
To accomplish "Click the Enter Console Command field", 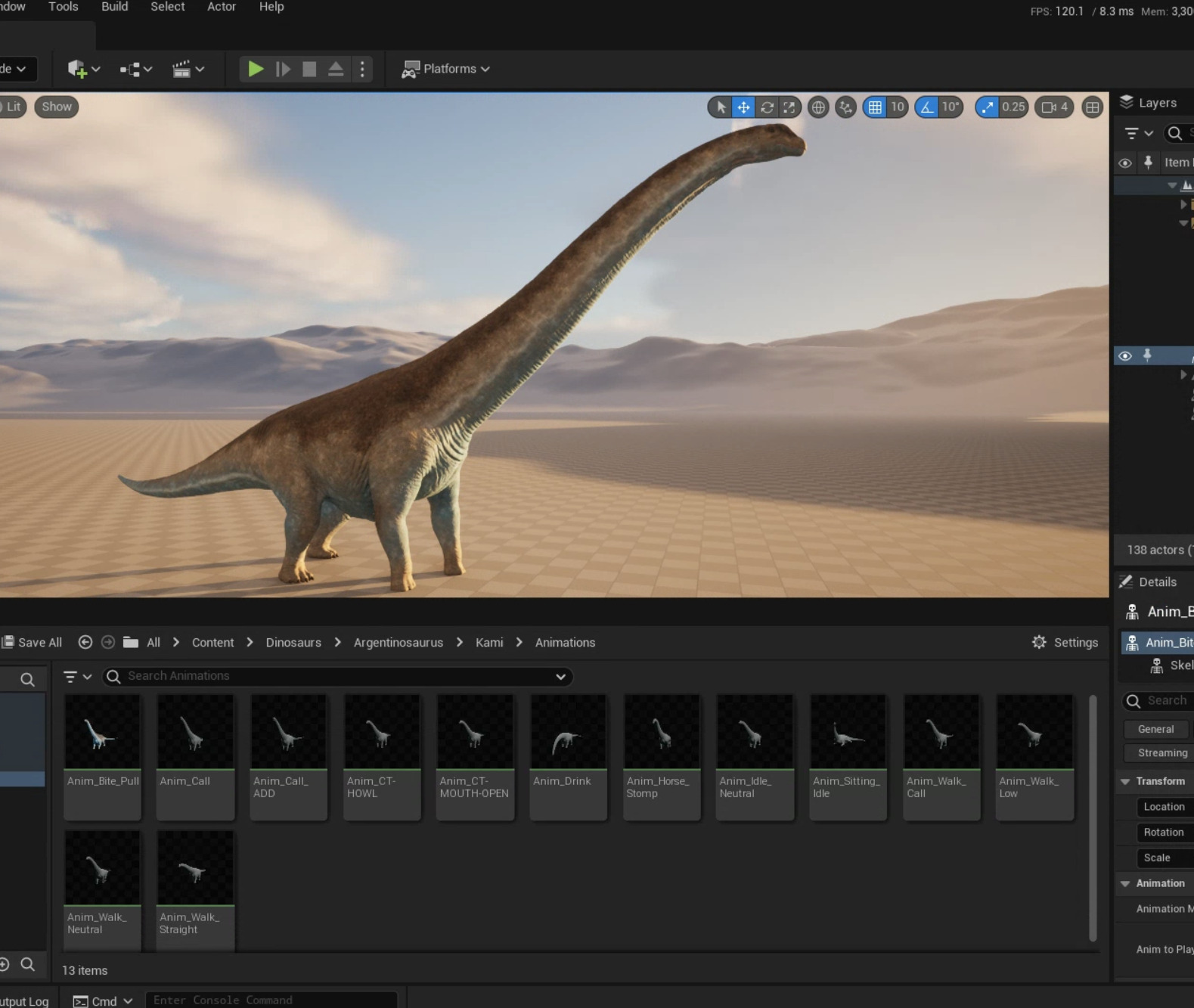I will click(x=271, y=1000).
